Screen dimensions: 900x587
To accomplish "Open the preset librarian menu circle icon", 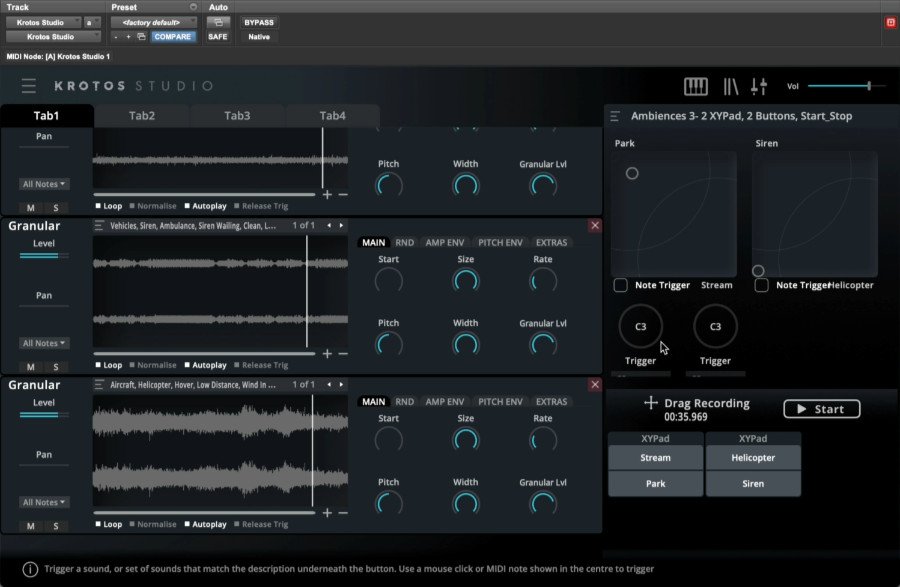I will point(193,7).
